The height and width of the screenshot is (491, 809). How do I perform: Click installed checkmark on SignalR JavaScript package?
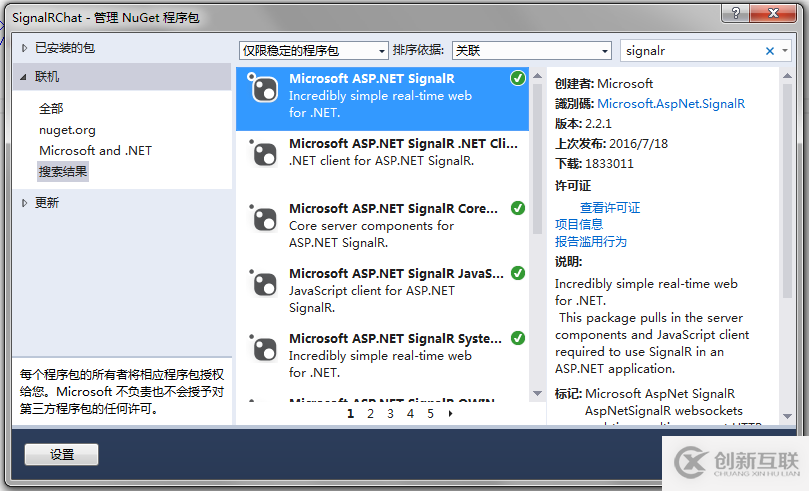pos(517,273)
